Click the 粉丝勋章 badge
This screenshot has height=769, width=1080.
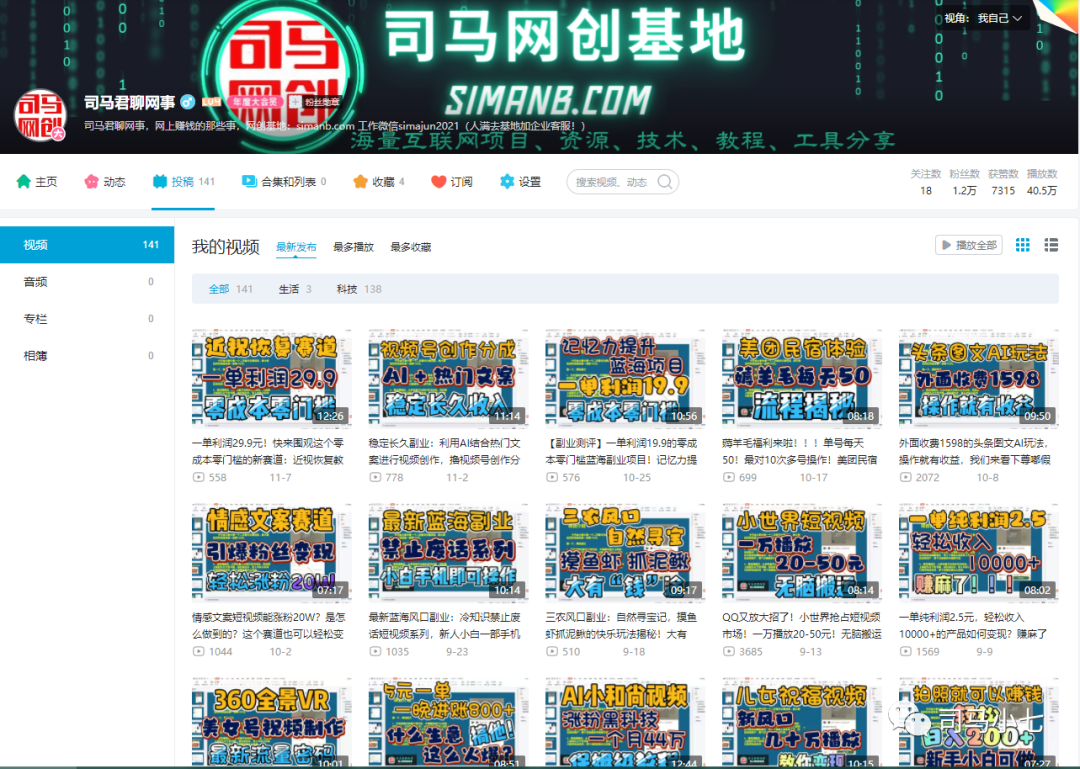coord(315,102)
